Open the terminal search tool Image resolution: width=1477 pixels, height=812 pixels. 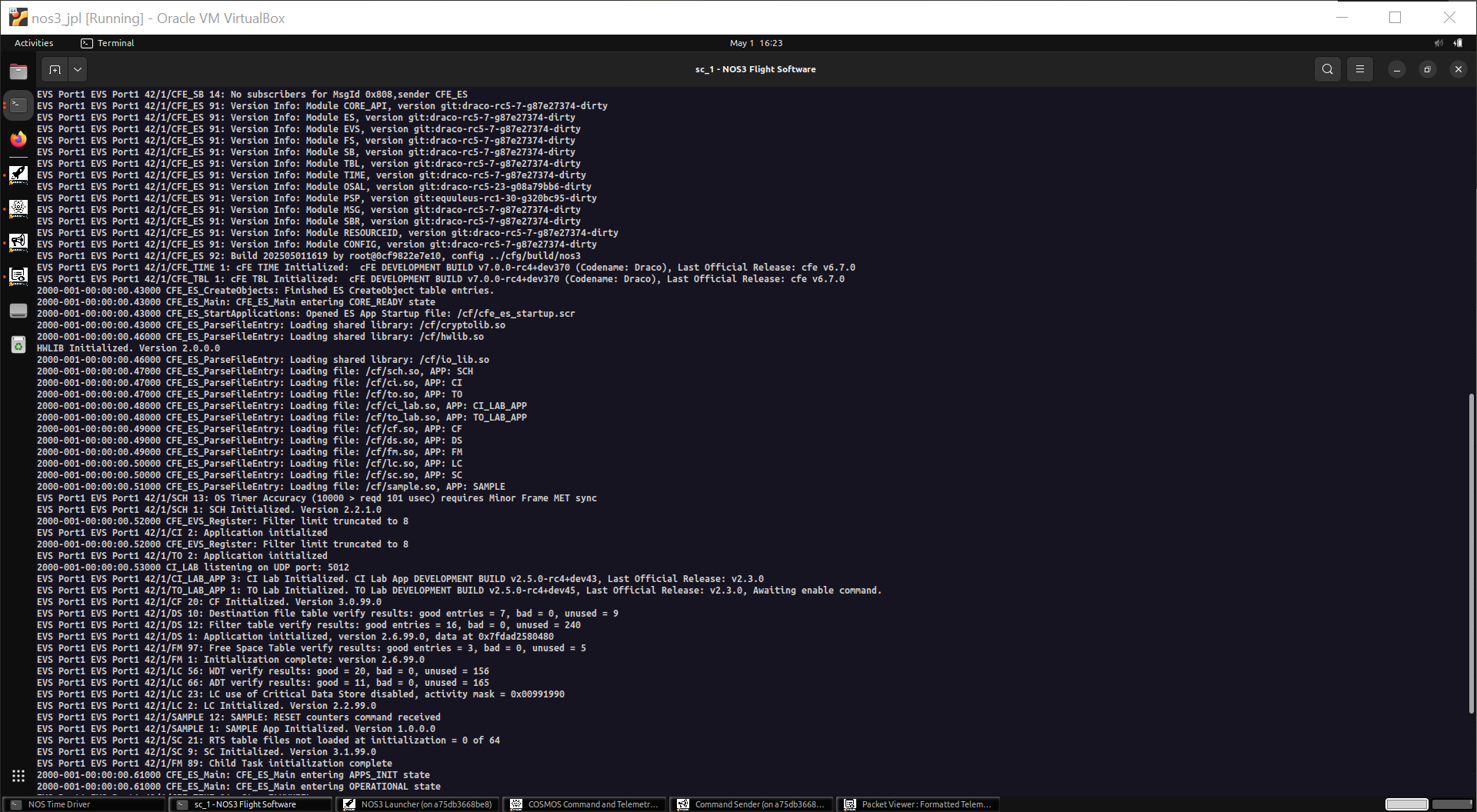[x=1327, y=69]
